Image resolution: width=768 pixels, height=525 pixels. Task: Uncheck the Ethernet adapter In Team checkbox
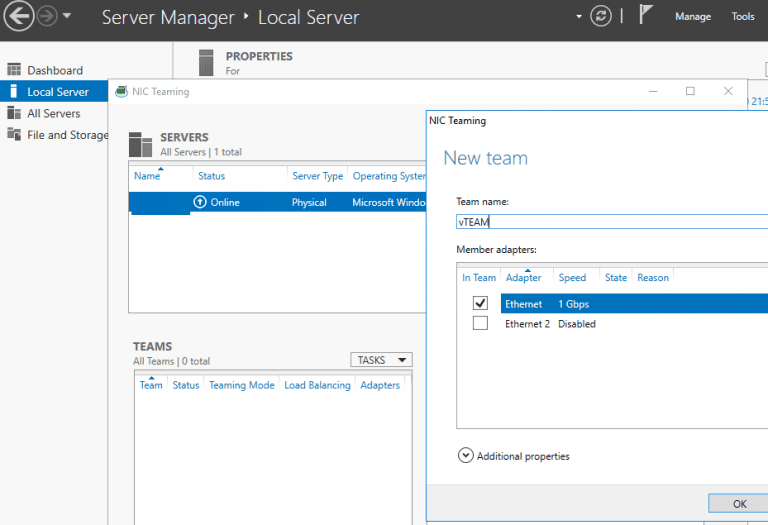point(480,303)
